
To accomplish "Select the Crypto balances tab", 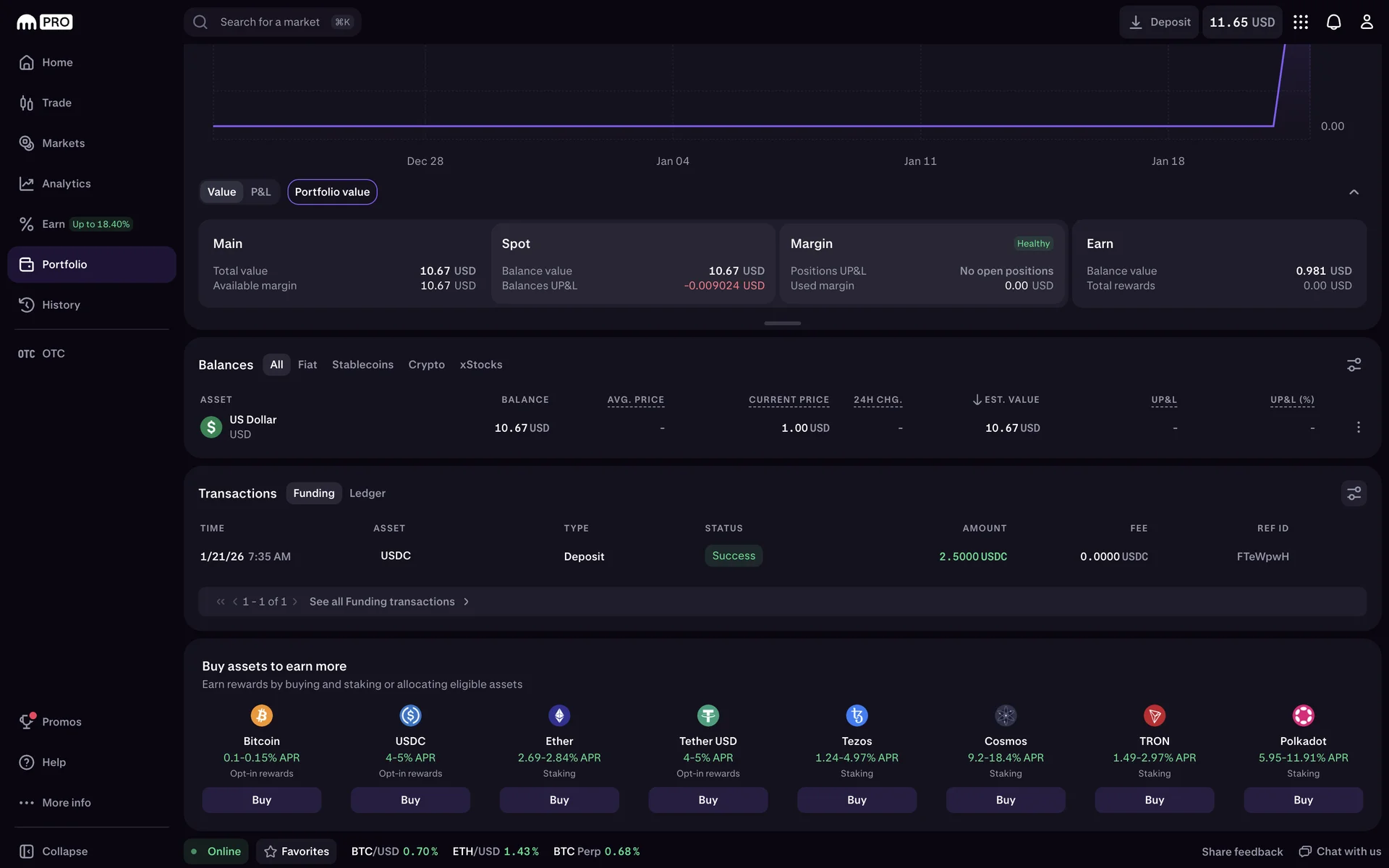I will click(x=426, y=365).
